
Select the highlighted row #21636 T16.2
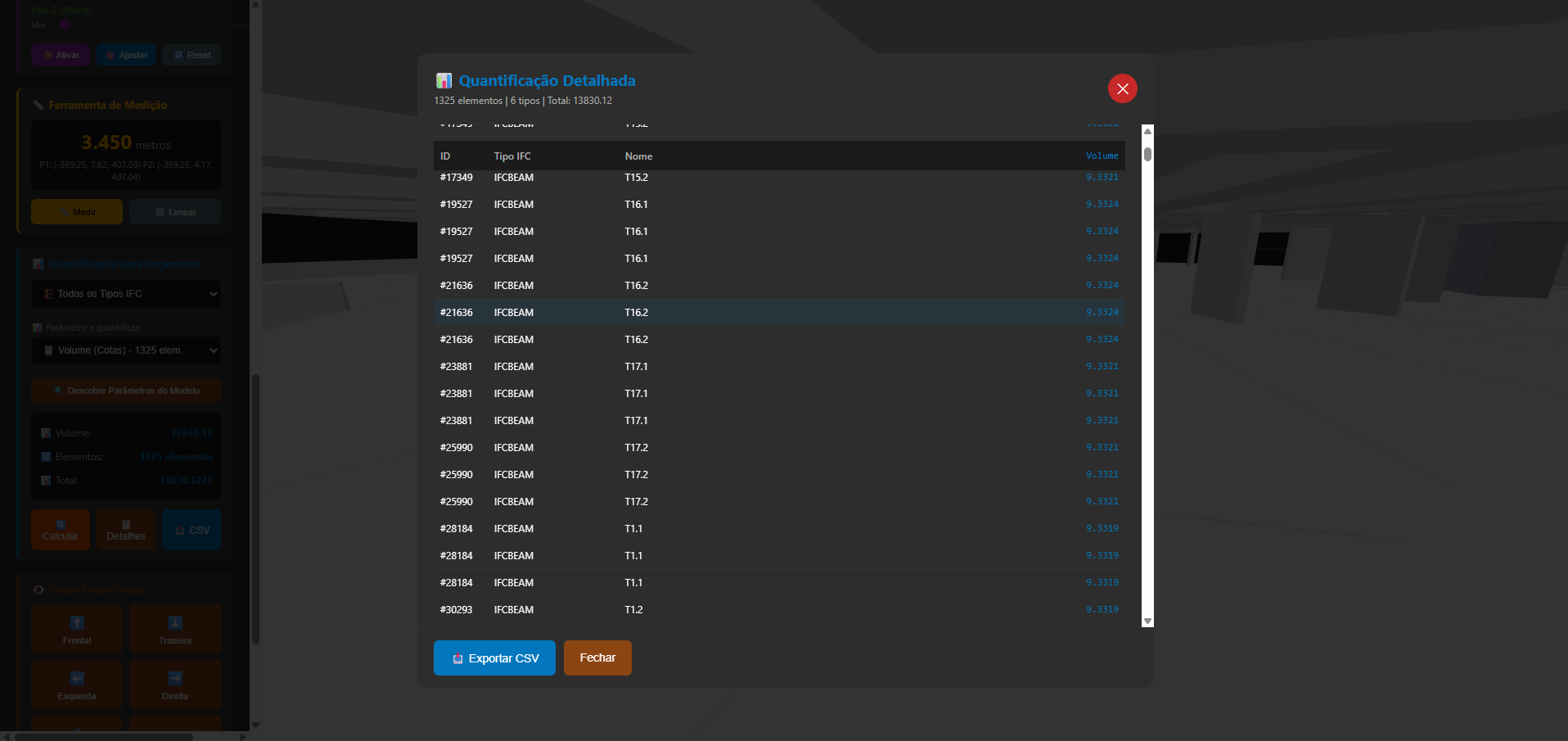777,312
